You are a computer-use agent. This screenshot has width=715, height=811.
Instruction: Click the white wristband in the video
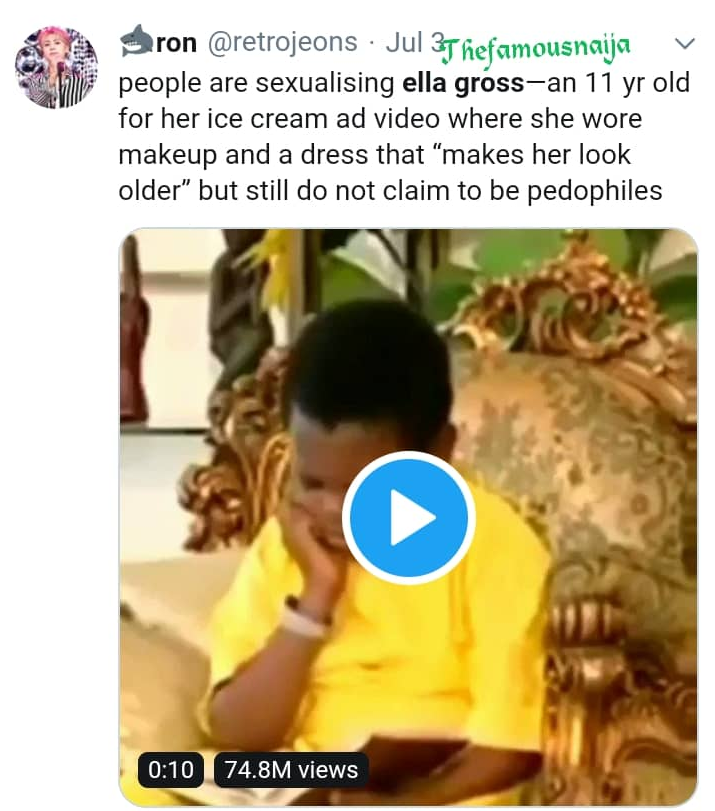pos(304,620)
